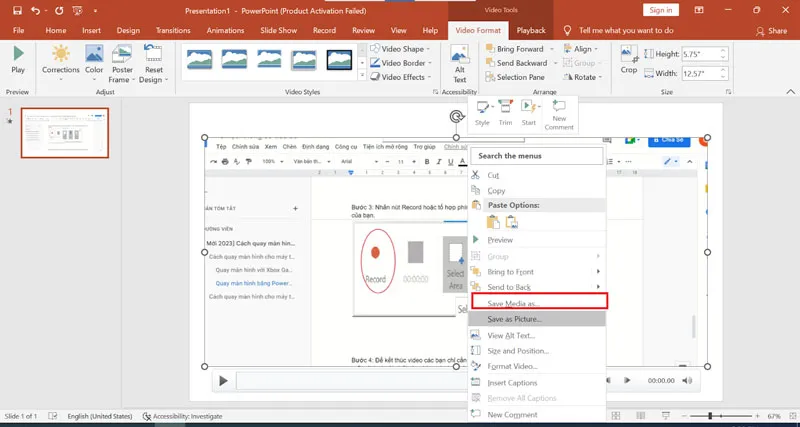Viewport: 800px width, 427px height.
Task: Click in the Search the menus field
Action: pyautogui.click(x=538, y=156)
